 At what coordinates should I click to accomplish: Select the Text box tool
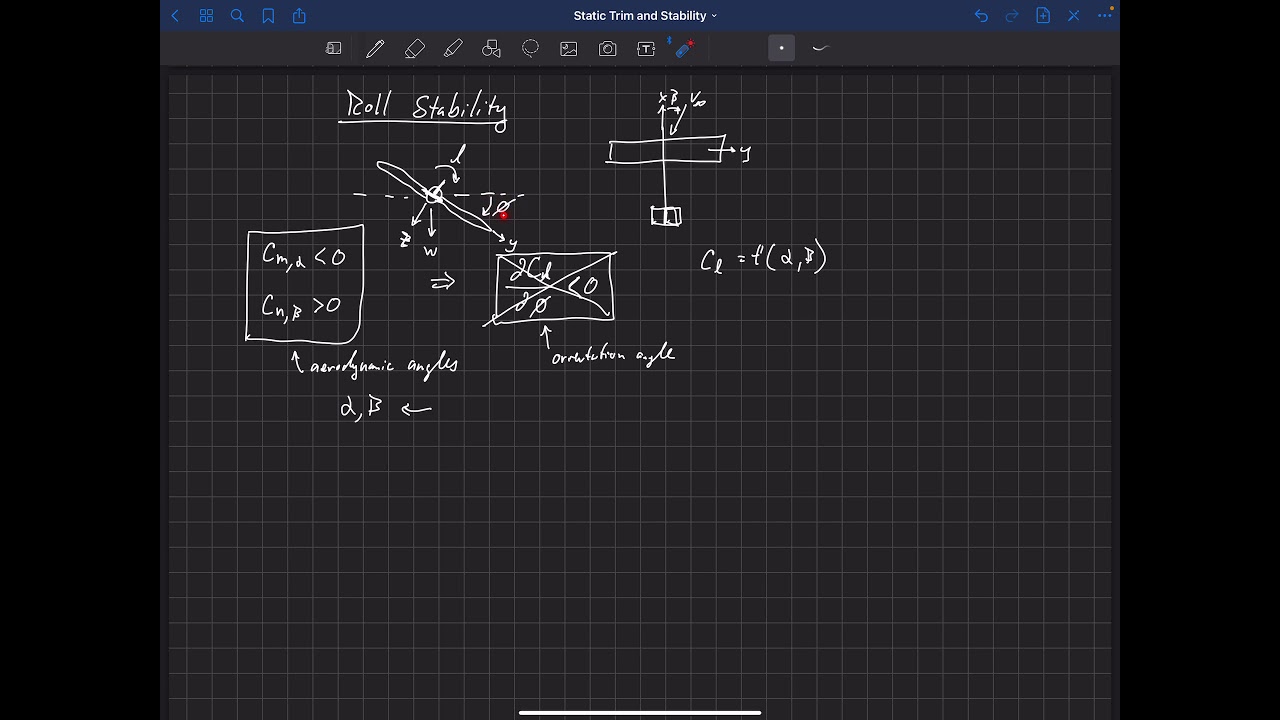(646, 48)
